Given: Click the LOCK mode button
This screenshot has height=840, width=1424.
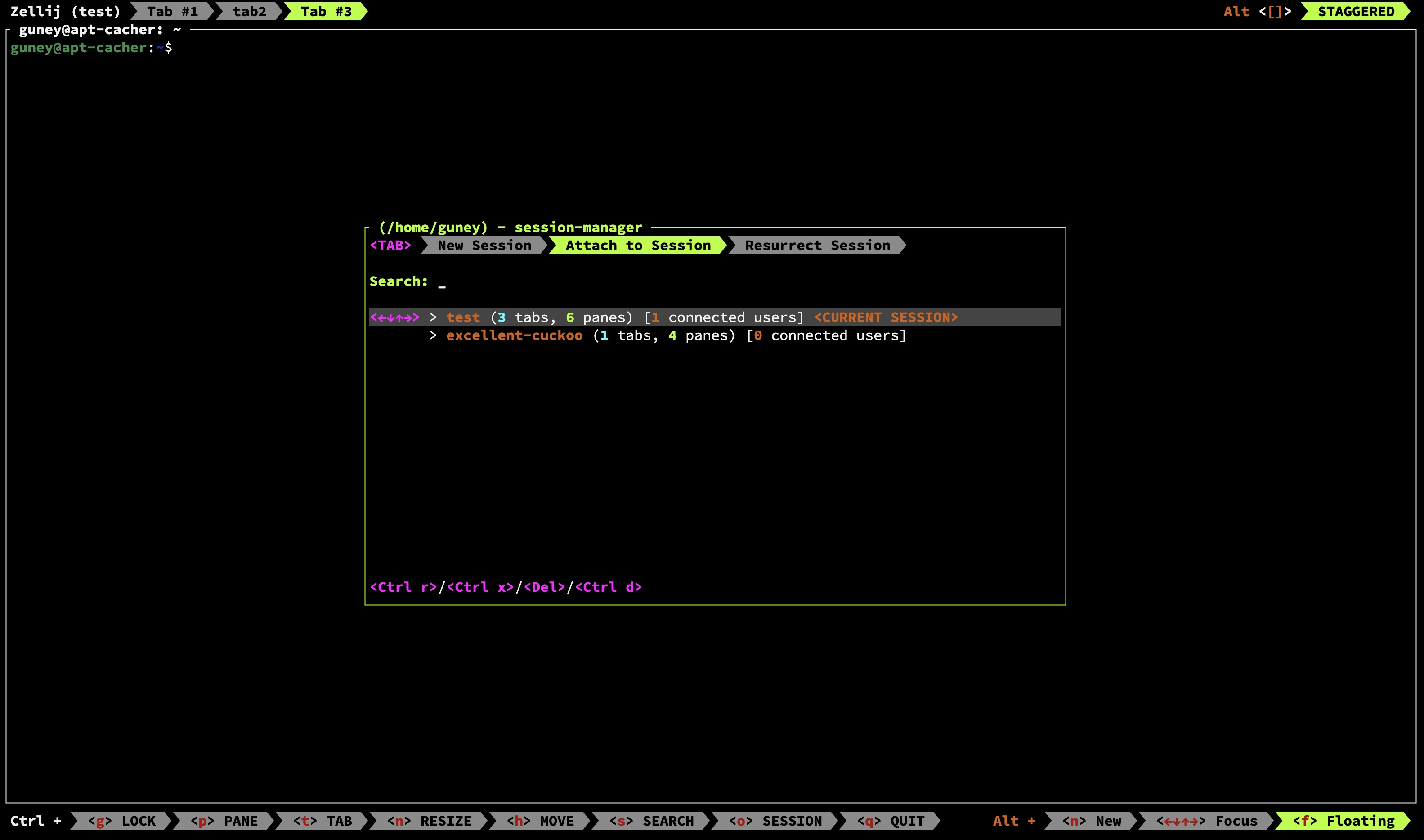Looking at the screenshot, I should click(x=122, y=821).
